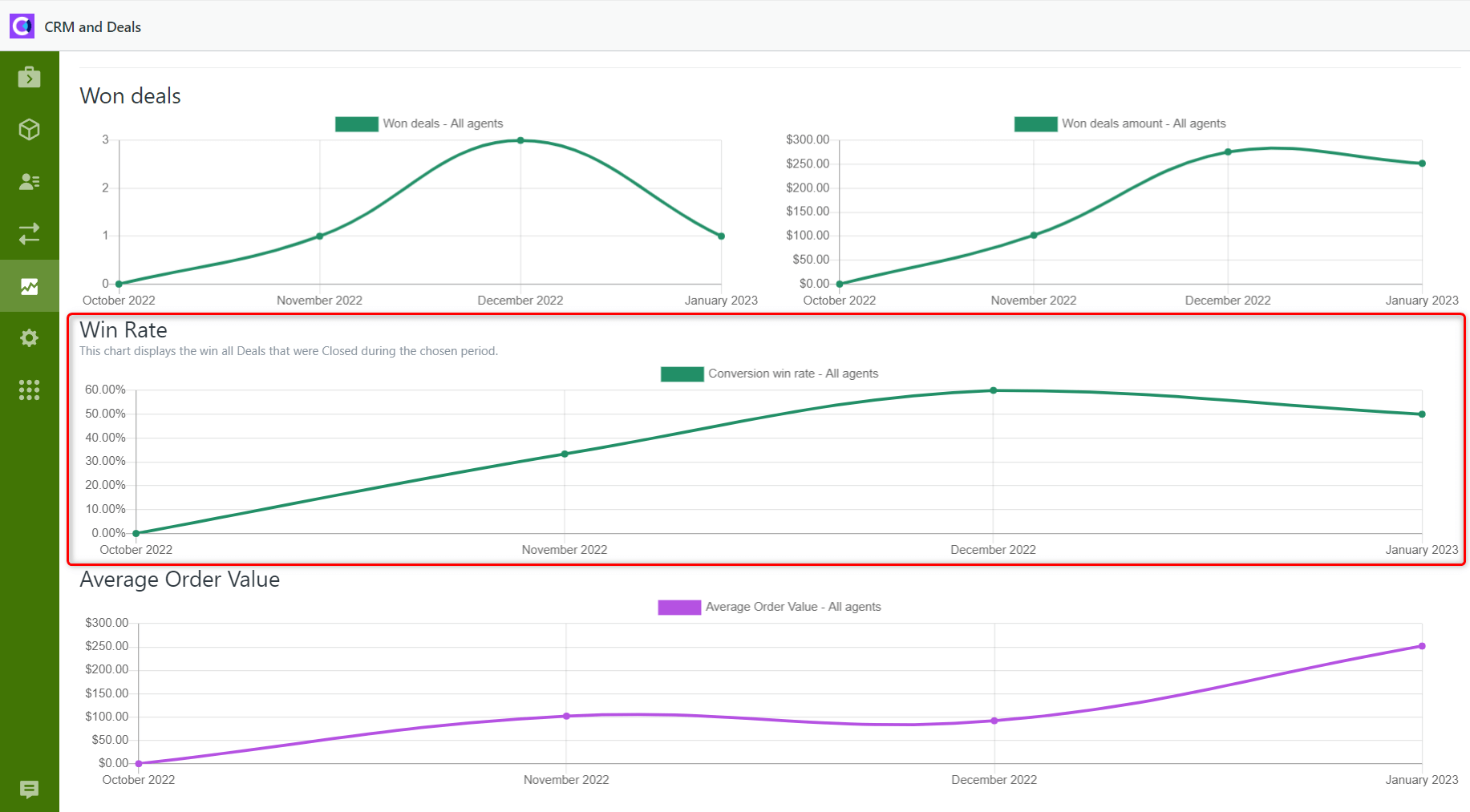This screenshot has height=812, width=1470.
Task: Open the apps grid sidebar icon
Action: coord(30,390)
